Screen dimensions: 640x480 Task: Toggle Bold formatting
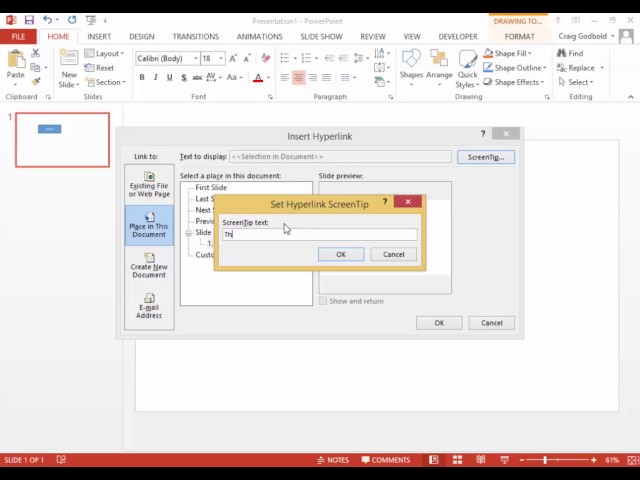pos(142,77)
